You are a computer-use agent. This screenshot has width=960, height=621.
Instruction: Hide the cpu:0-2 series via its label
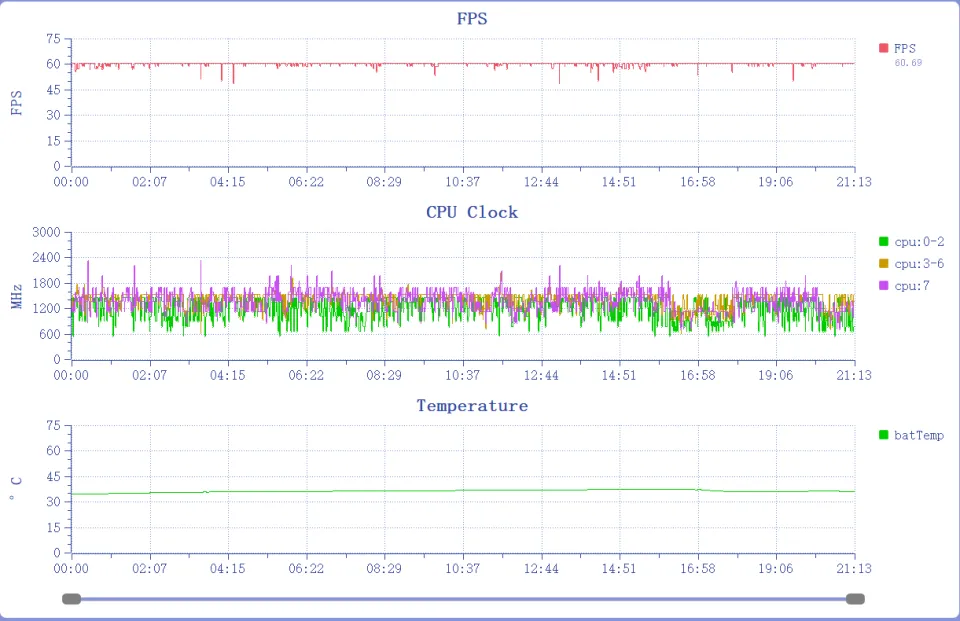pyautogui.click(x=919, y=241)
